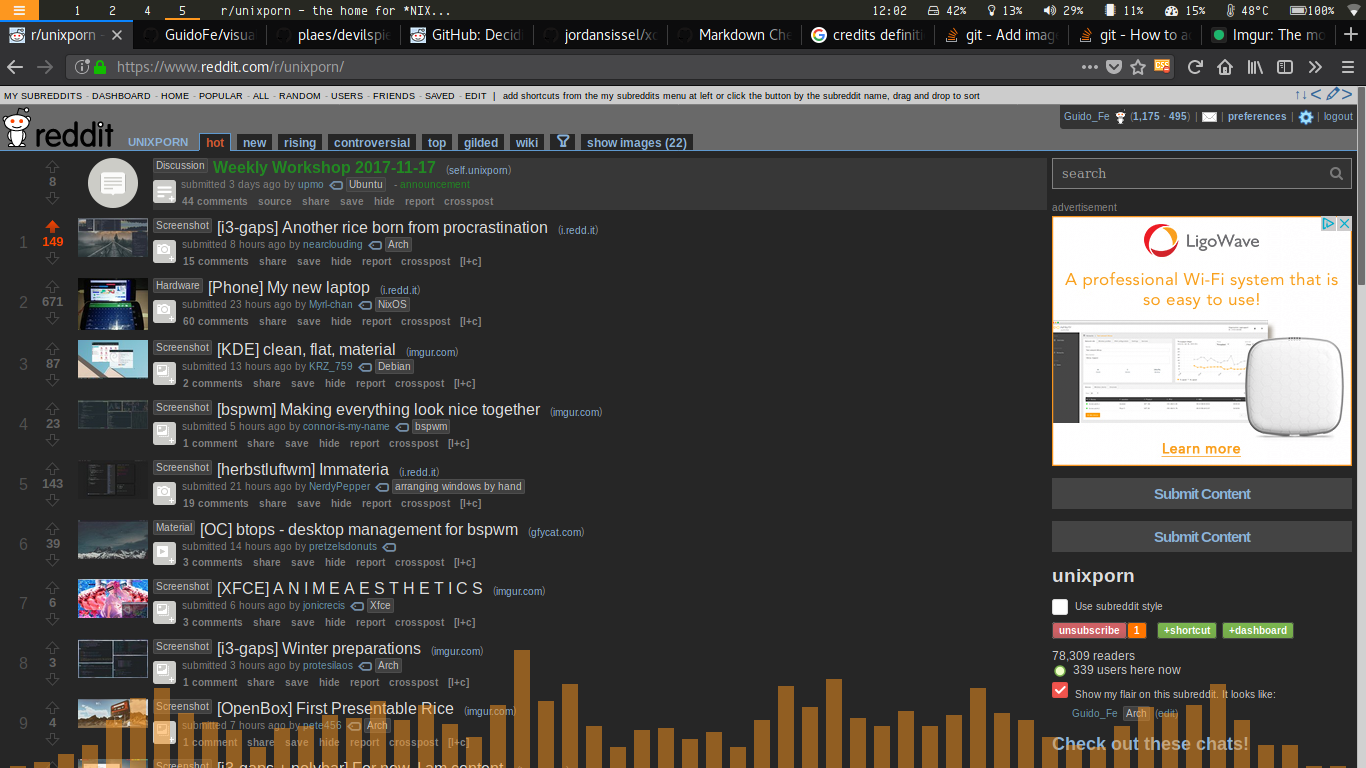Open the controversial tab
This screenshot has width=1366, height=768.
click(372, 142)
